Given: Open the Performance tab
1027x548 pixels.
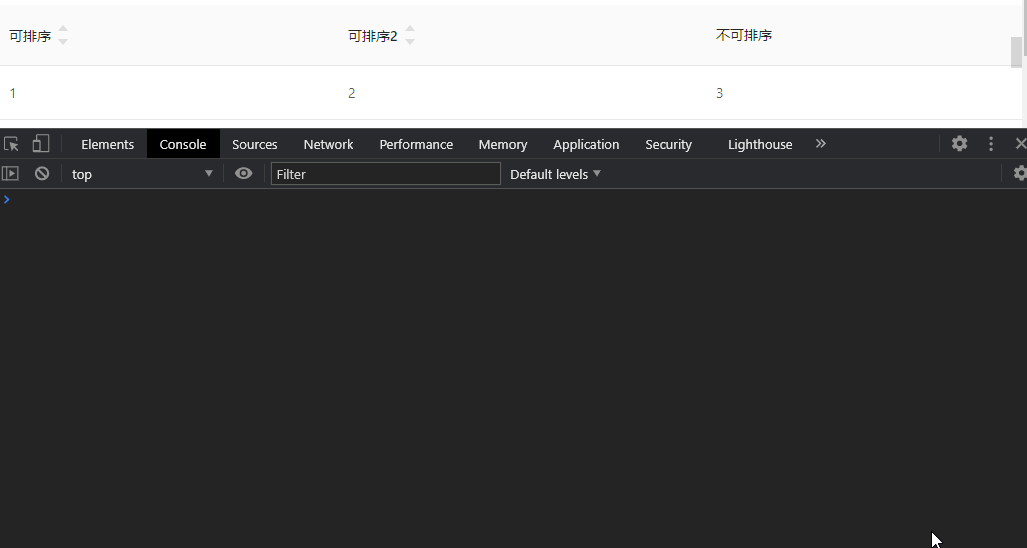Looking at the screenshot, I should (x=416, y=144).
